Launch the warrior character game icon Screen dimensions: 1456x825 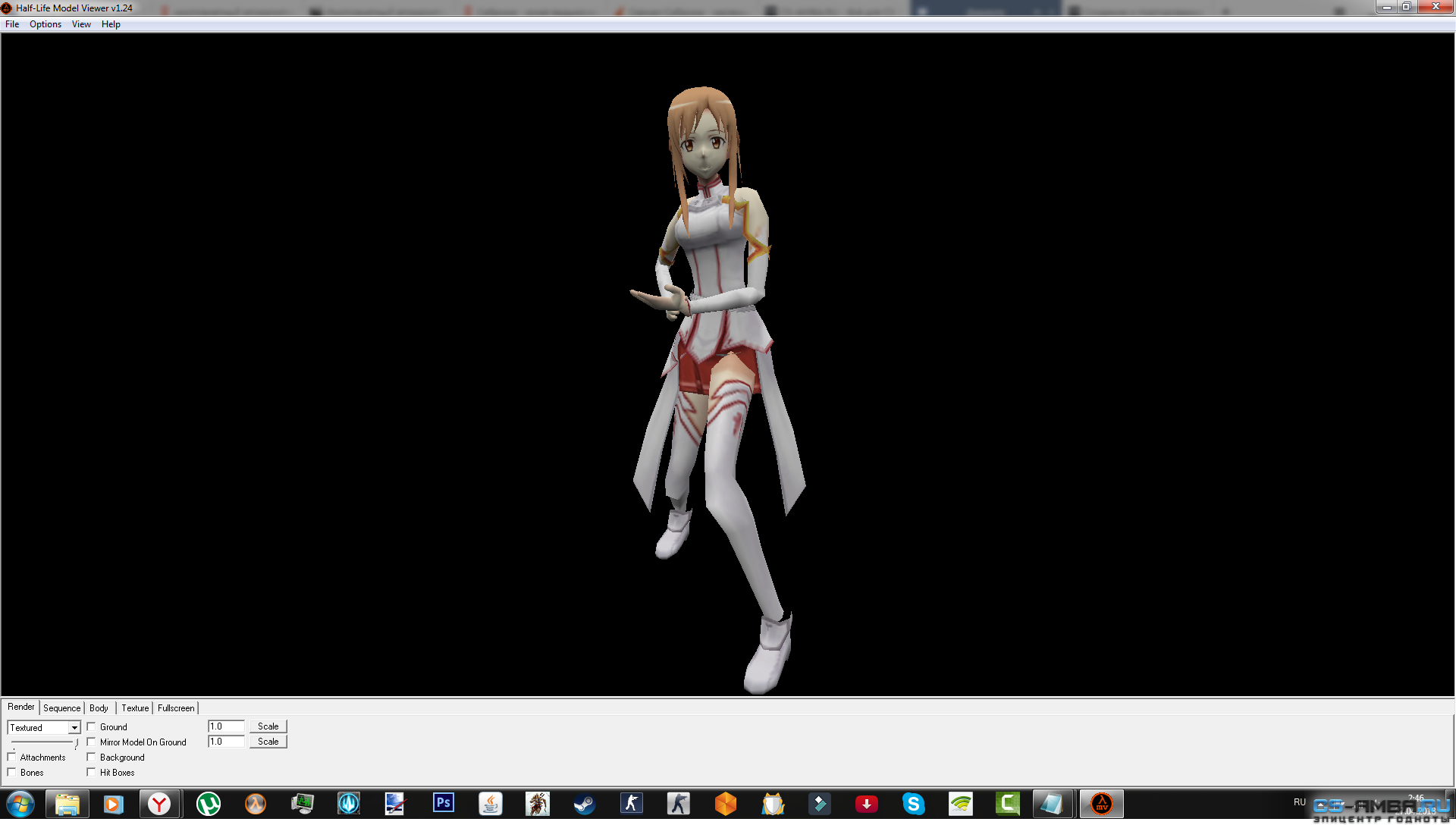[537, 804]
